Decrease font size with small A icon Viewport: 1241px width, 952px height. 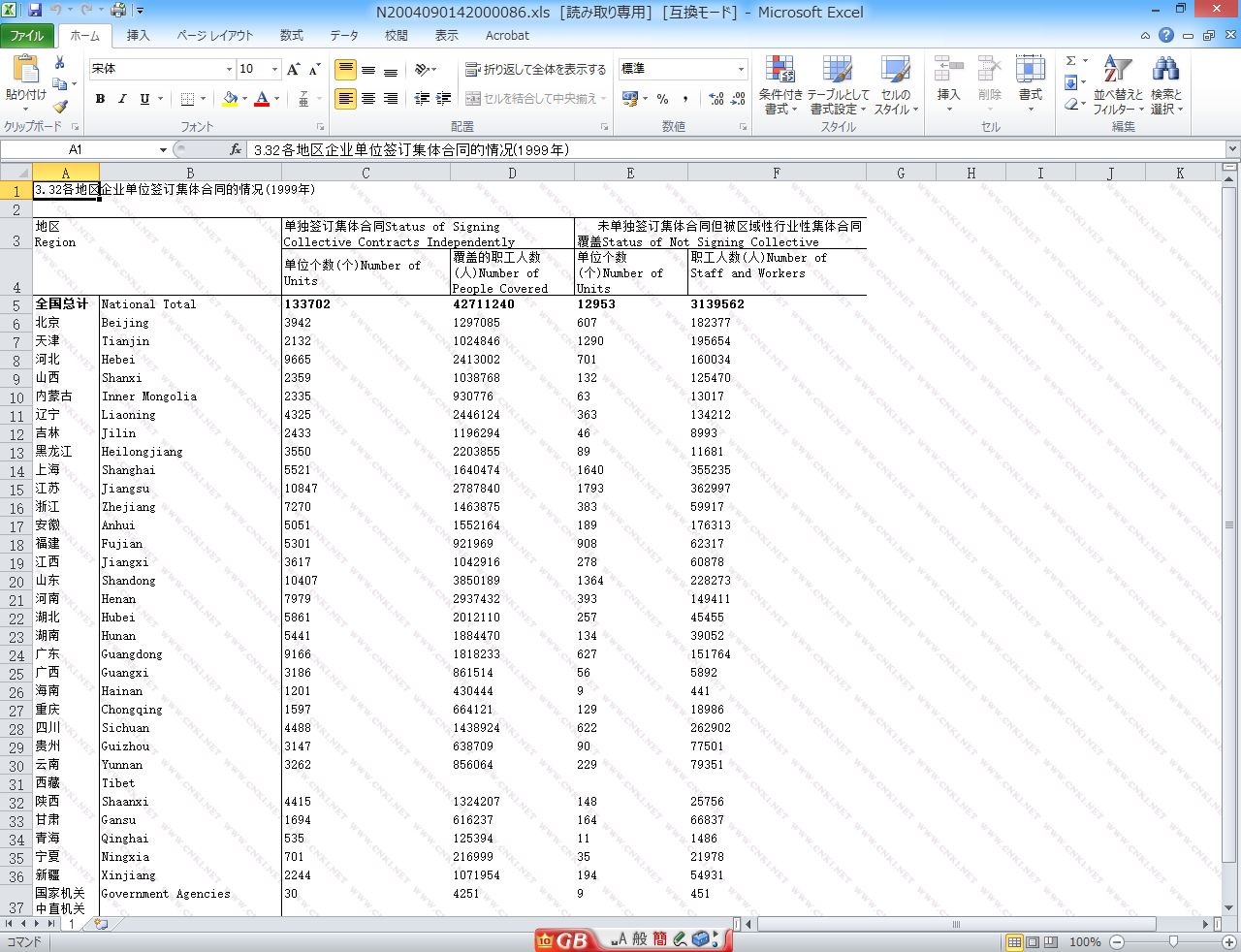point(314,69)
